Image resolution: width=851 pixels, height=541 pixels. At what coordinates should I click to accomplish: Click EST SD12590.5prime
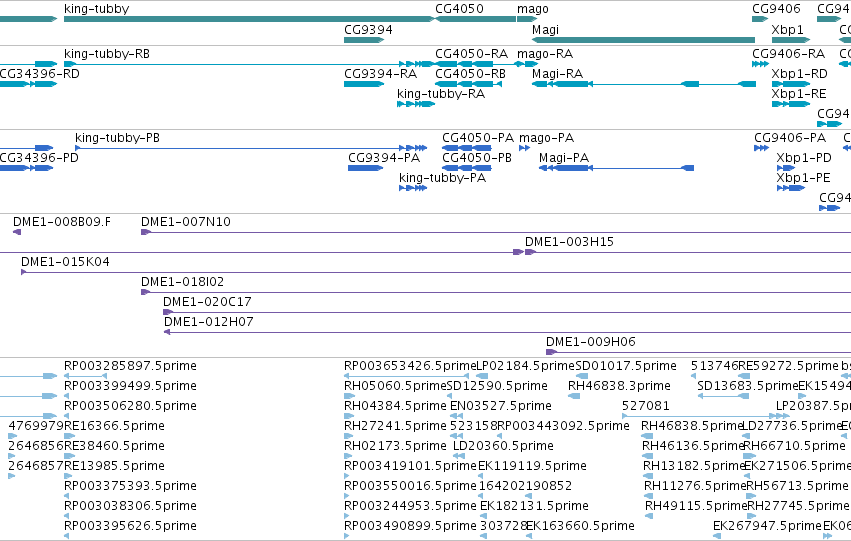(x=497, y=386)
